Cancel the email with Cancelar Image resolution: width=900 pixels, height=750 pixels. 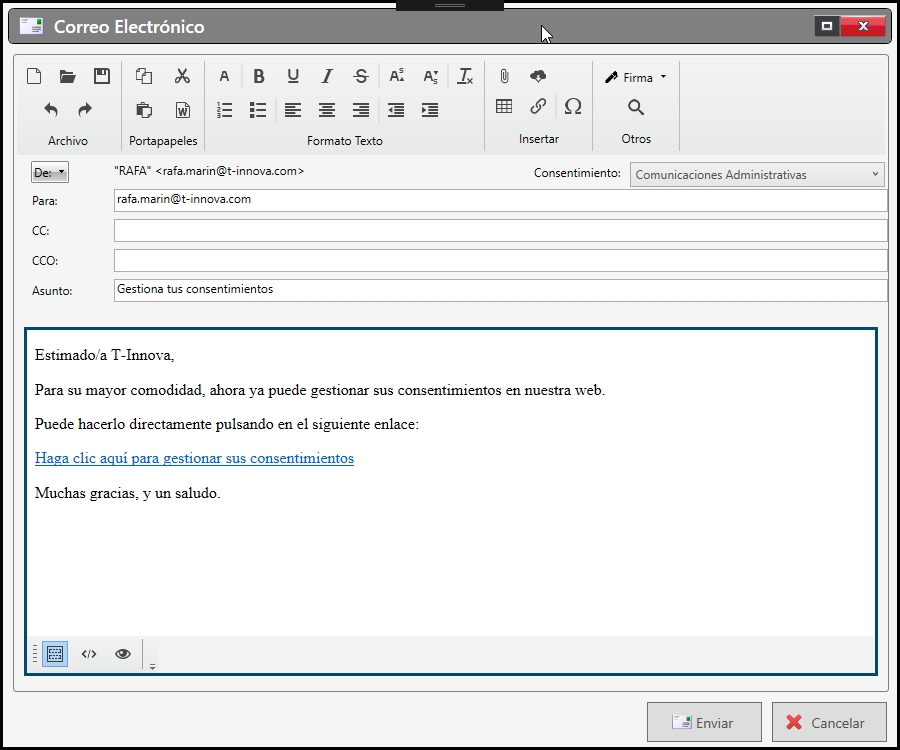(829, 722)
